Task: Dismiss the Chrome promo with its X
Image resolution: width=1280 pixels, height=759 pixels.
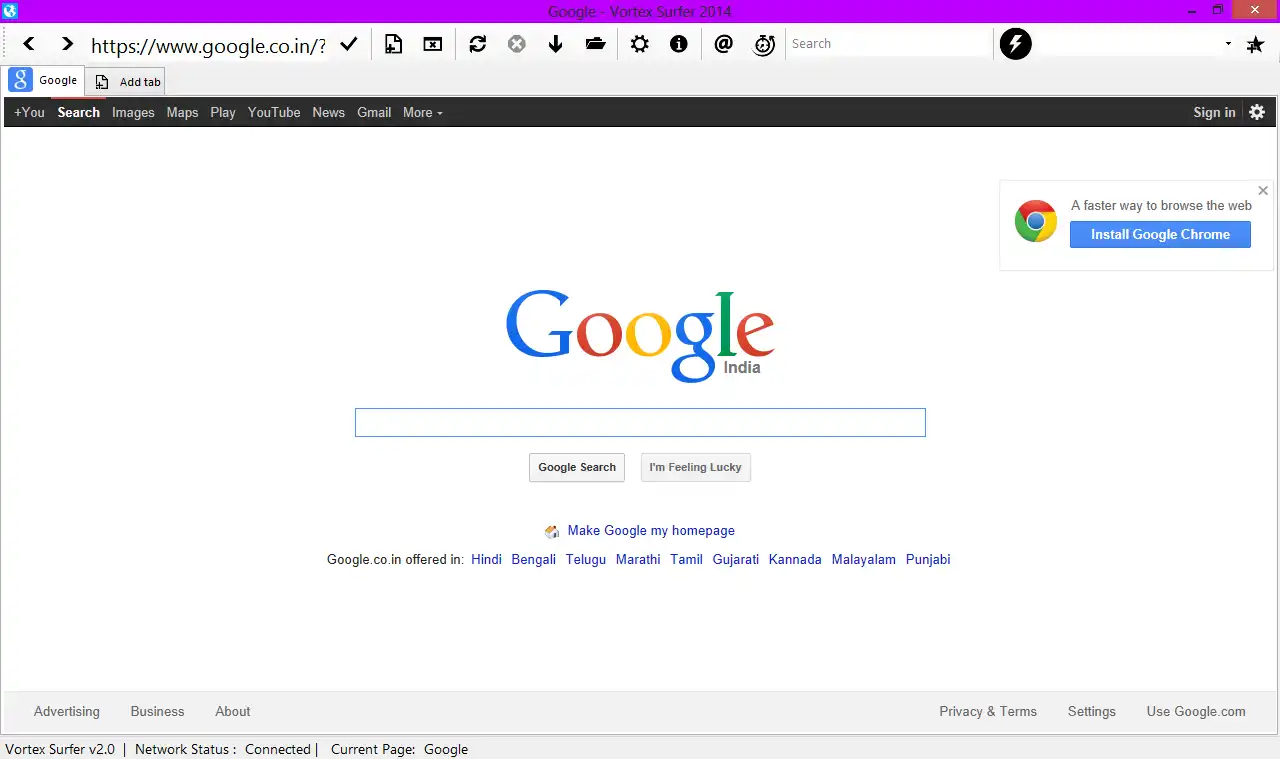Action: (1263, 190)
